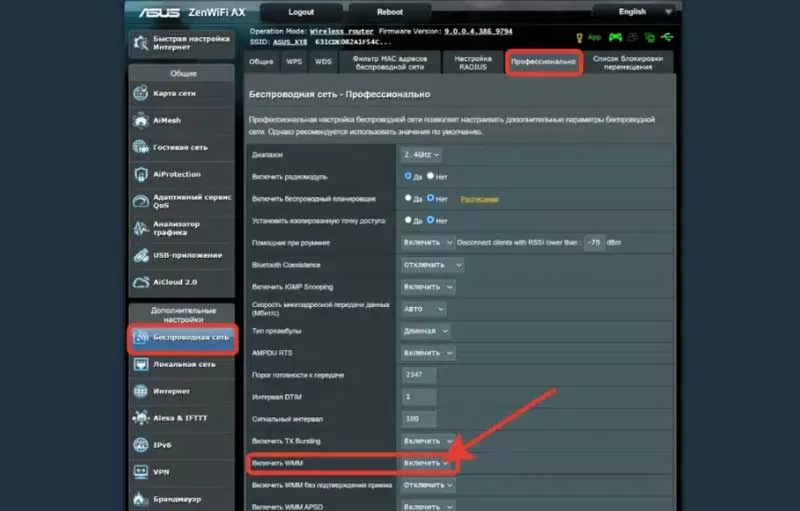
Task: Open the Bluetooth Coexistence dropdown
Action: (432, 265)
